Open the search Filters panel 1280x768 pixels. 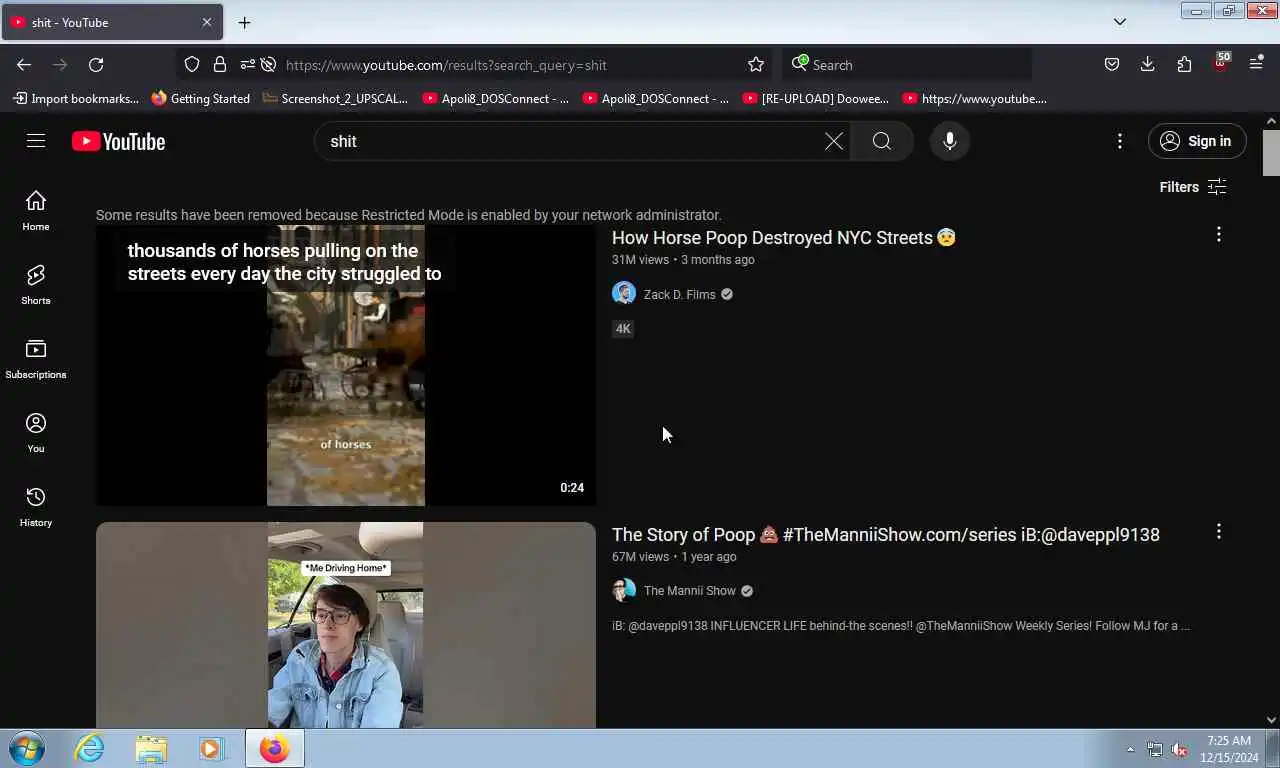(1193, 187)
